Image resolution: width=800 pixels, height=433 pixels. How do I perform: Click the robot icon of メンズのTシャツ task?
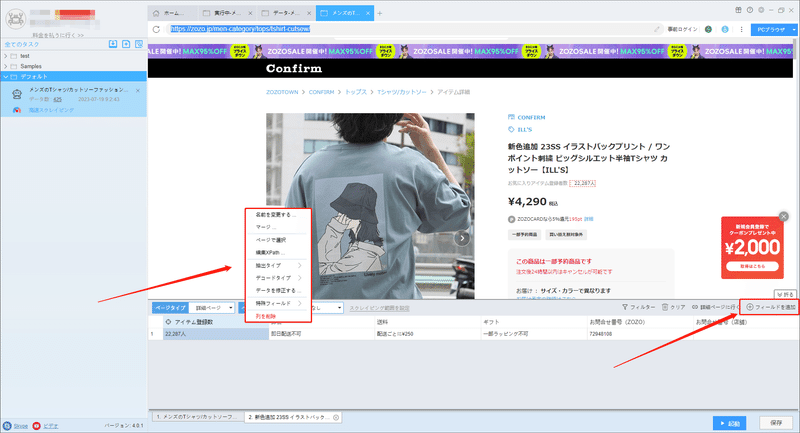(17, 94)
